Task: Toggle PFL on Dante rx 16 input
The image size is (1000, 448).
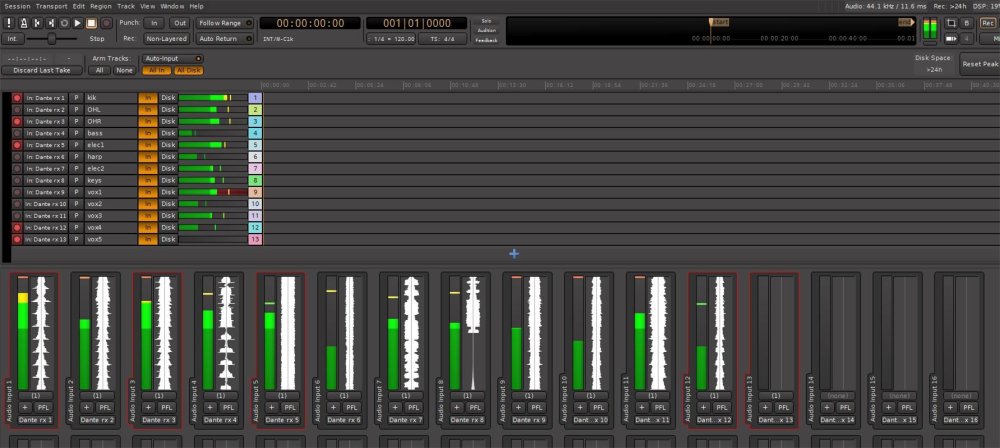Action: [x=969, y=407]
